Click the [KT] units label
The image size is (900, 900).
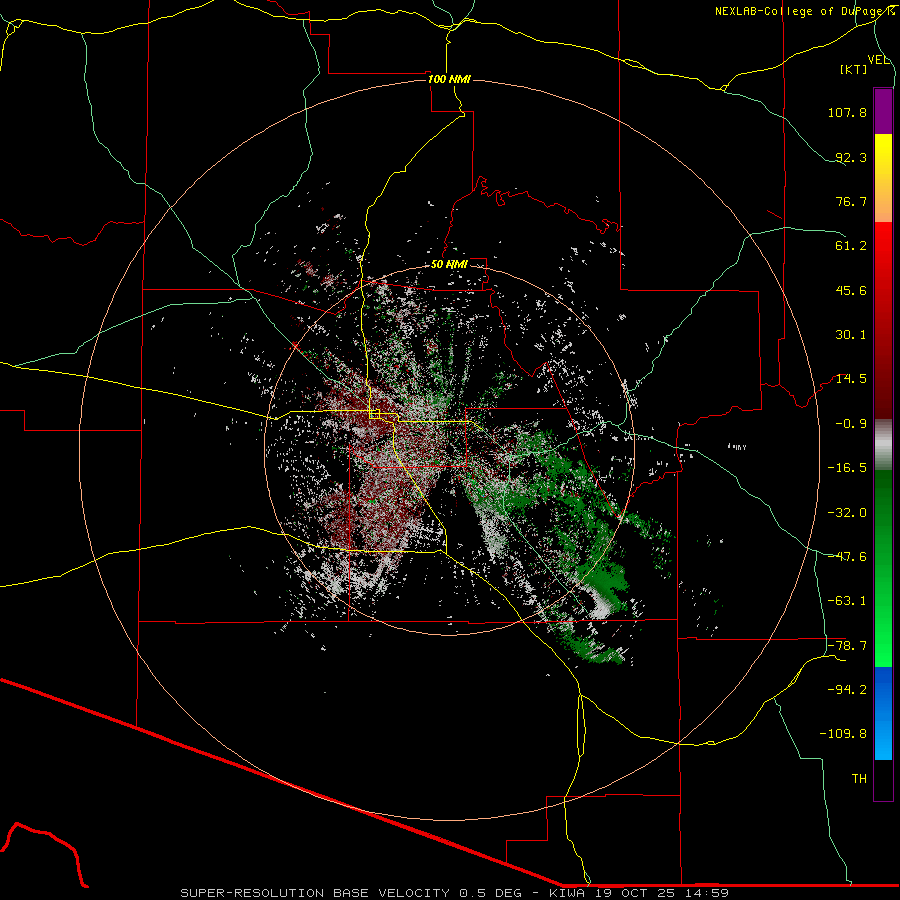(854, 69)
